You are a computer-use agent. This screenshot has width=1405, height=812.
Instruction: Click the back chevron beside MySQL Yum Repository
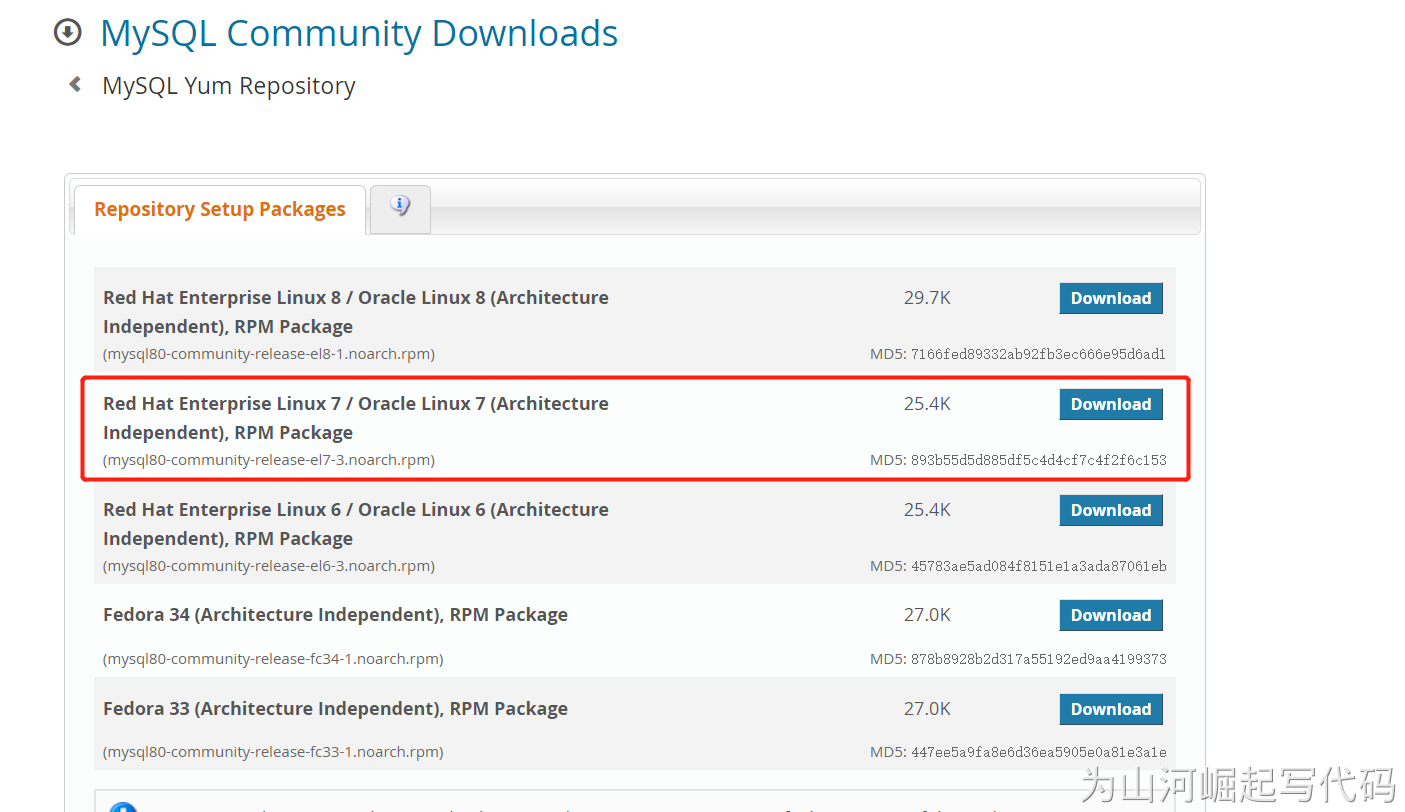[x=75, y=85]
